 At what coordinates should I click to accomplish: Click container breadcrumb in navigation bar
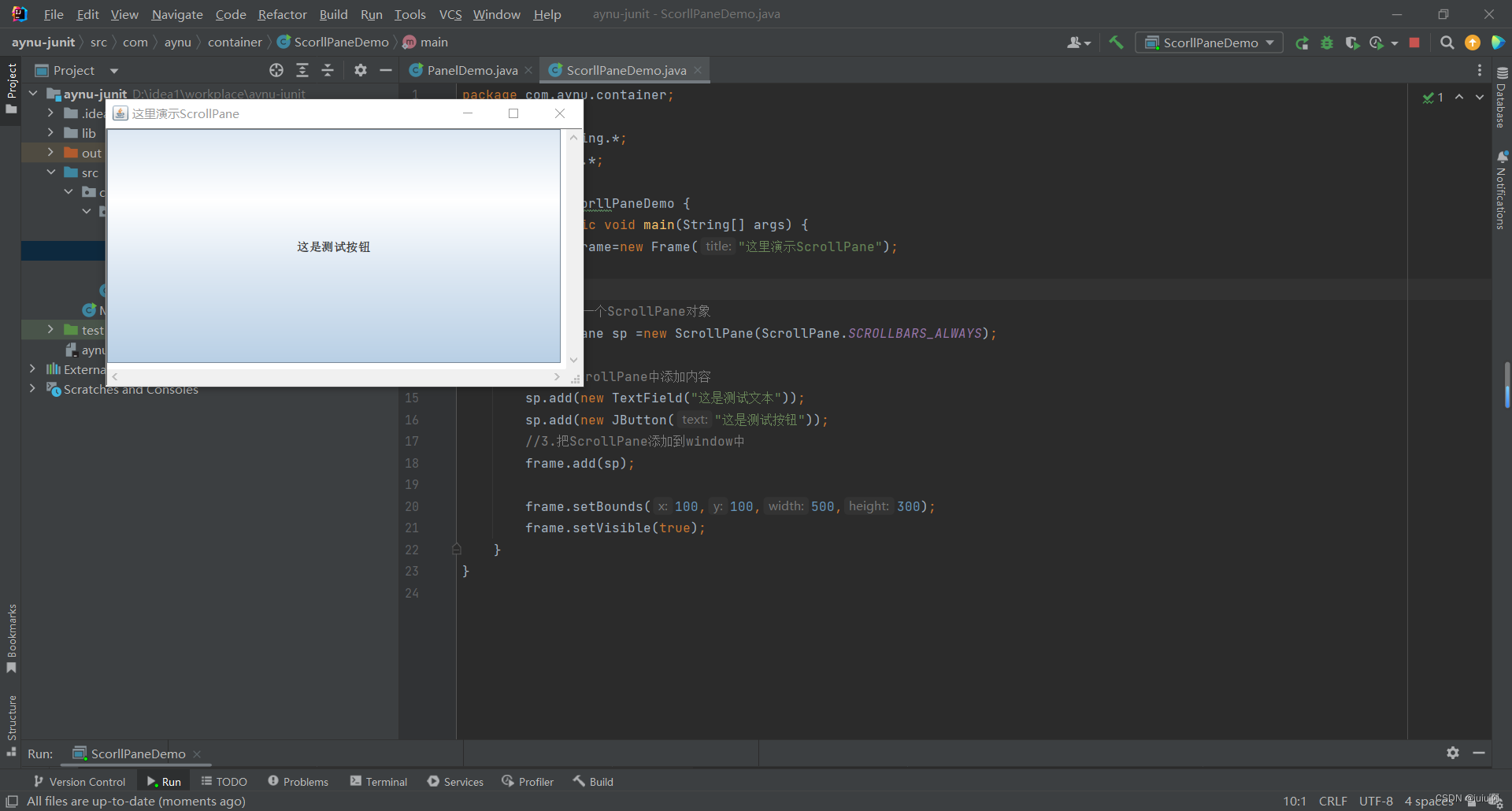235,43
